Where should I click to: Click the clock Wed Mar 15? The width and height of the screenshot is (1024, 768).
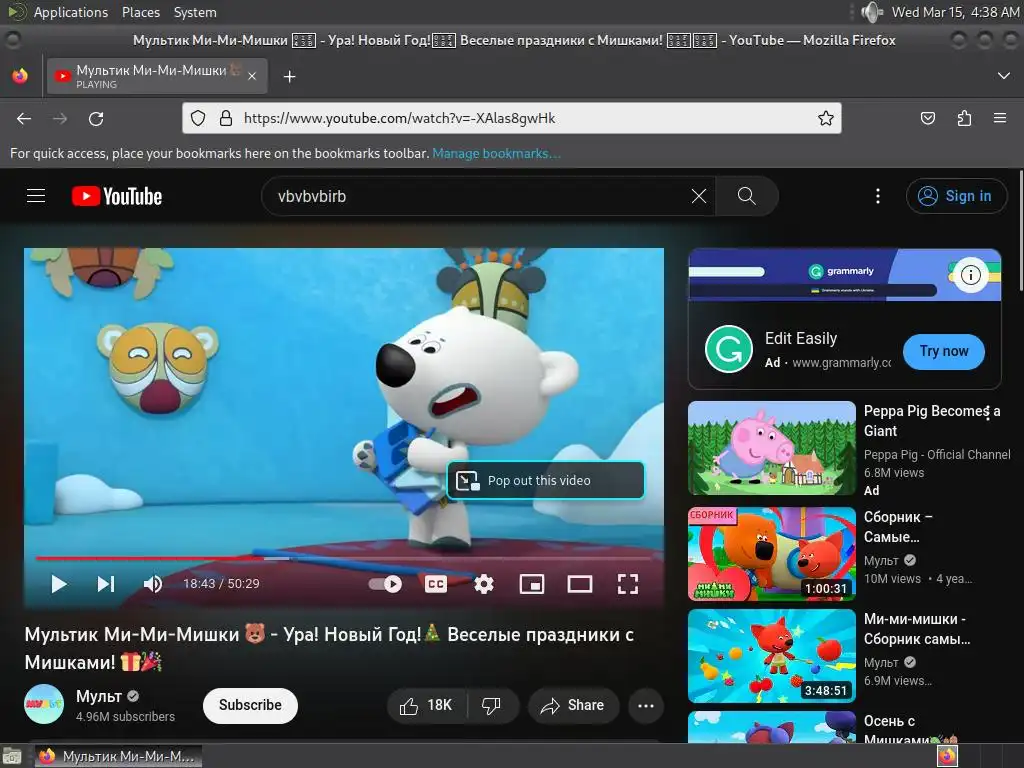955,12
